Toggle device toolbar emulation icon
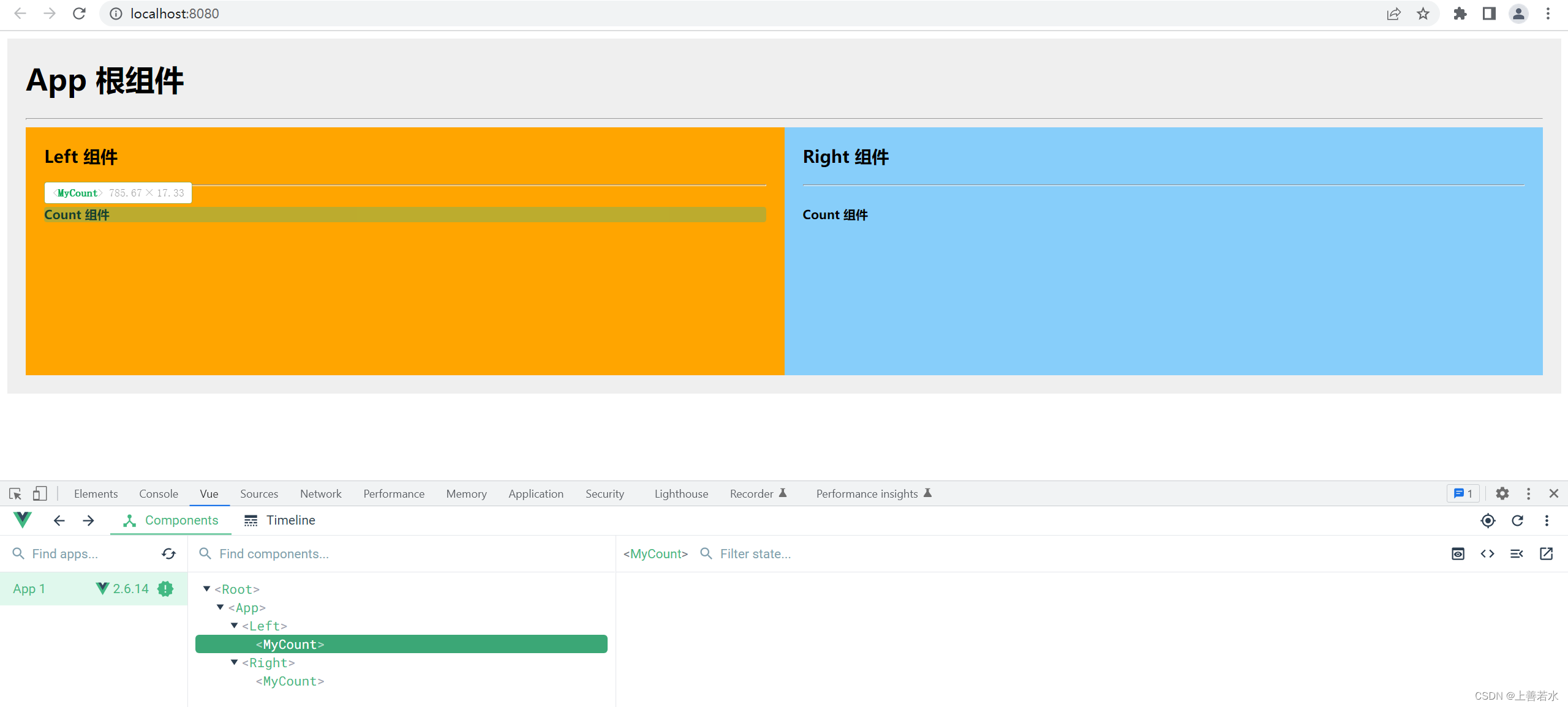Viewport: 1568px width, 707px height. (x=40, y=493)
